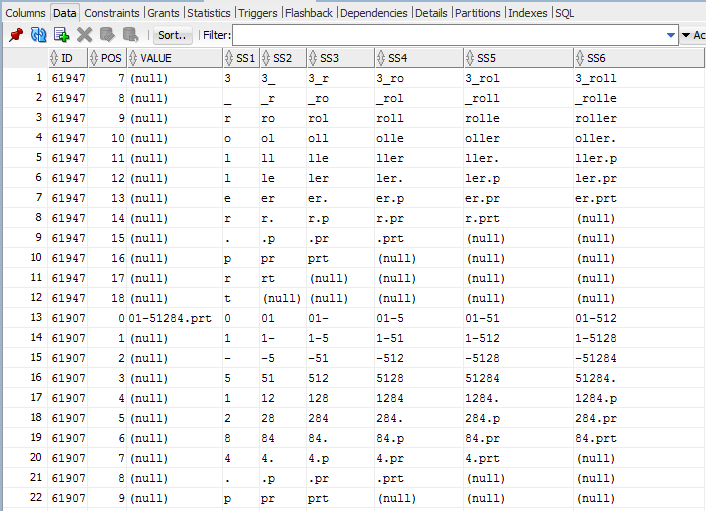Open the Filter history dropdown arrow

[x=671, y=35]
